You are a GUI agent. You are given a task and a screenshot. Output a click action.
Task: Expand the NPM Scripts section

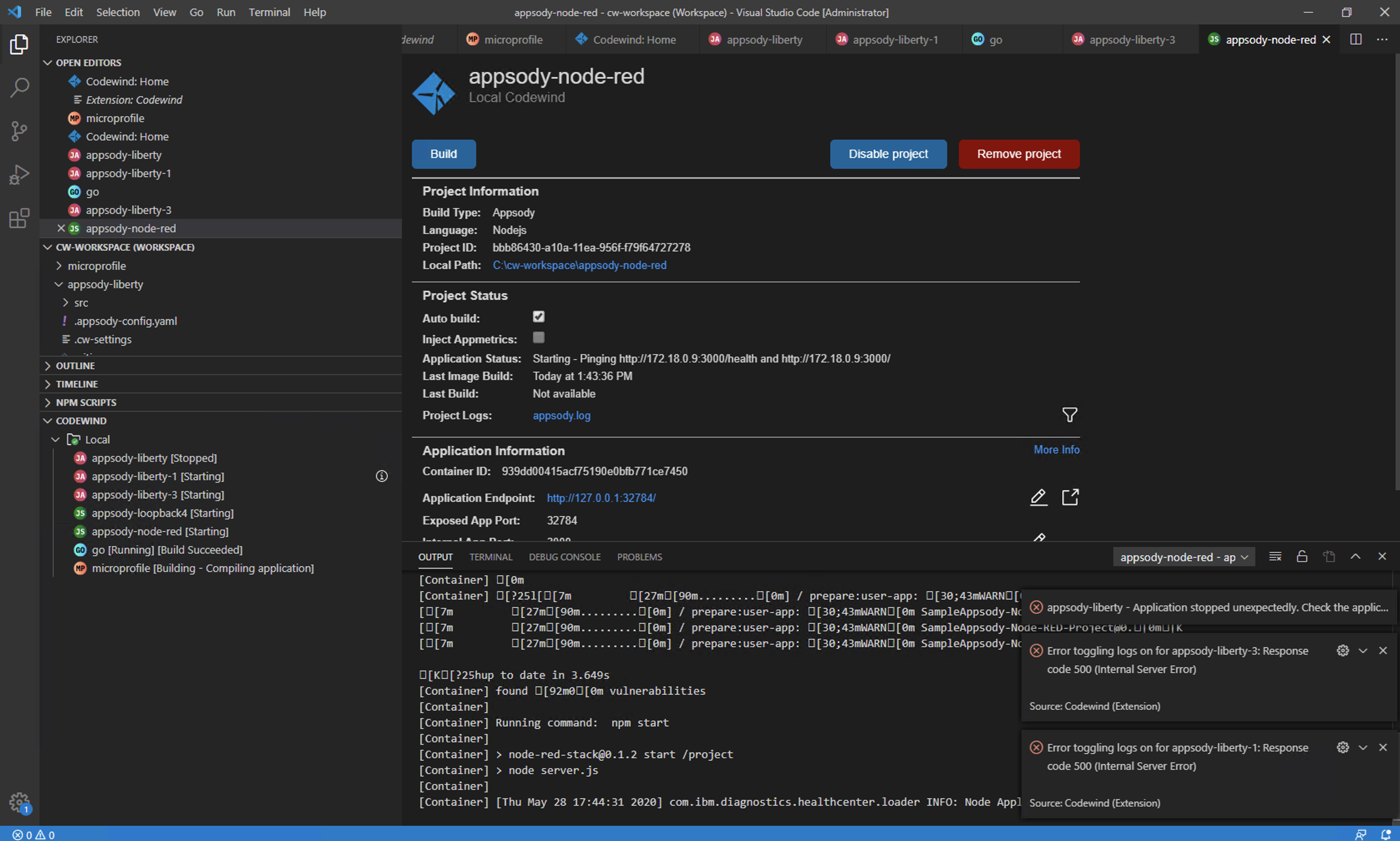221,403
